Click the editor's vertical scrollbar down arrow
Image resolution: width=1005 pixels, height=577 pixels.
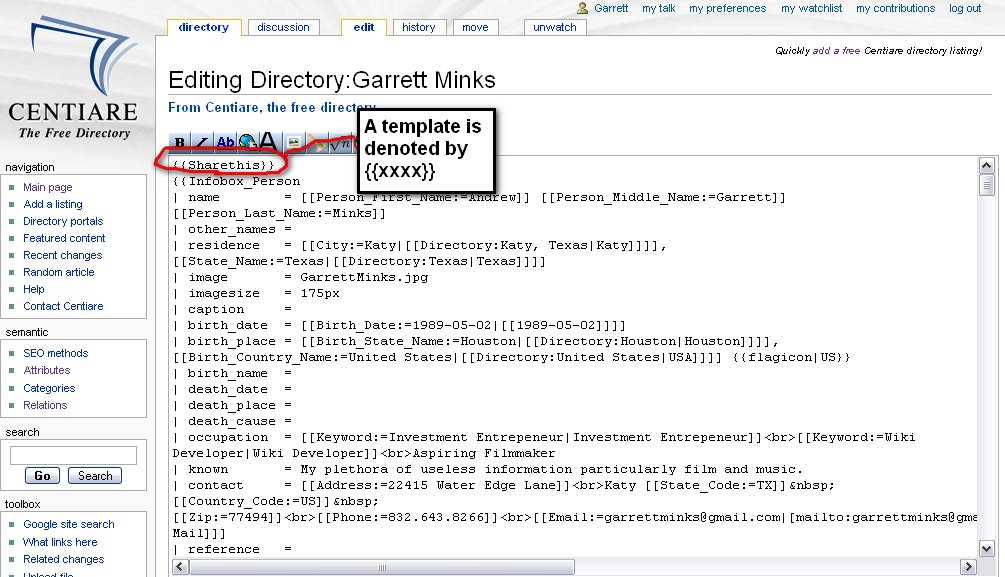(987, 549)
